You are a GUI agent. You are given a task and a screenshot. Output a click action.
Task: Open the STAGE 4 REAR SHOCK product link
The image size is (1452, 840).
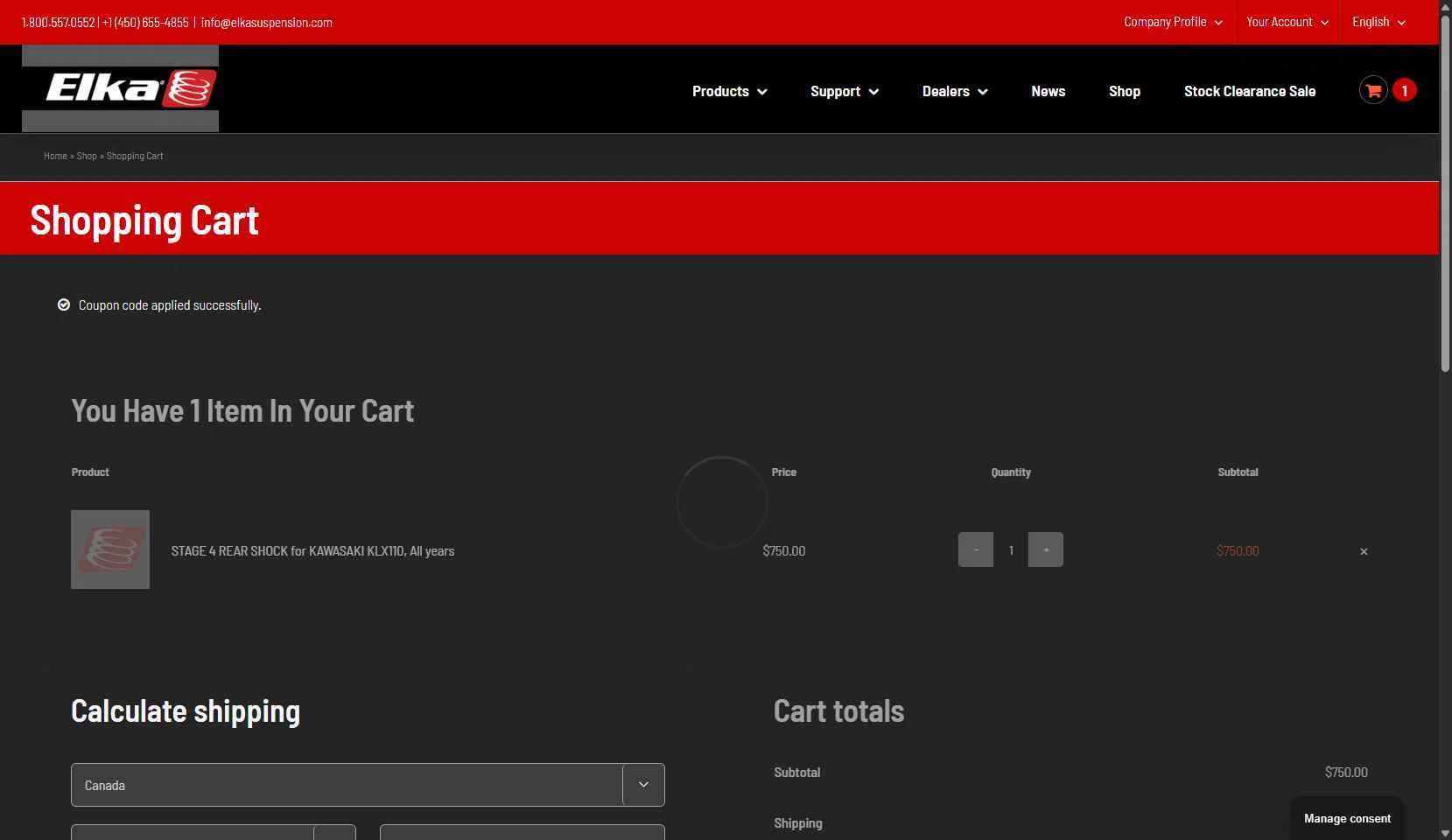coord(312,551)
